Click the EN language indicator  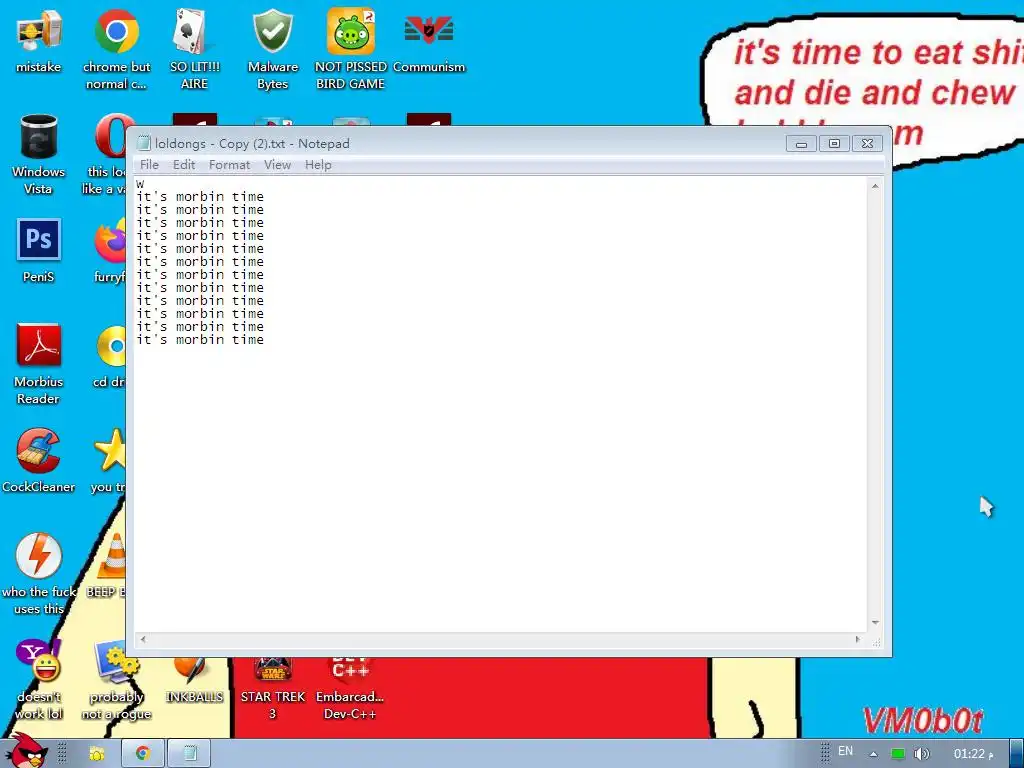click(x=845, y=751)
